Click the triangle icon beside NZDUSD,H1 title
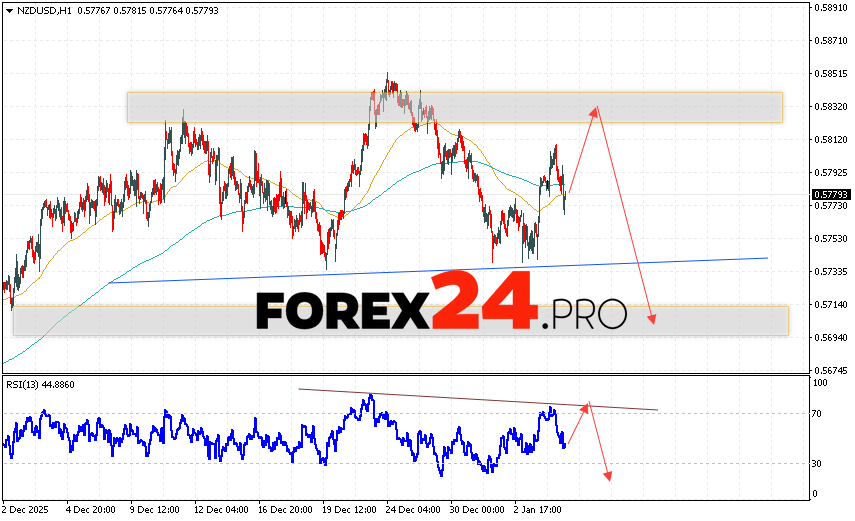Image resolution: width=855 pixels, height=521 pixels. pyautogui.click(x=8, y=9)
